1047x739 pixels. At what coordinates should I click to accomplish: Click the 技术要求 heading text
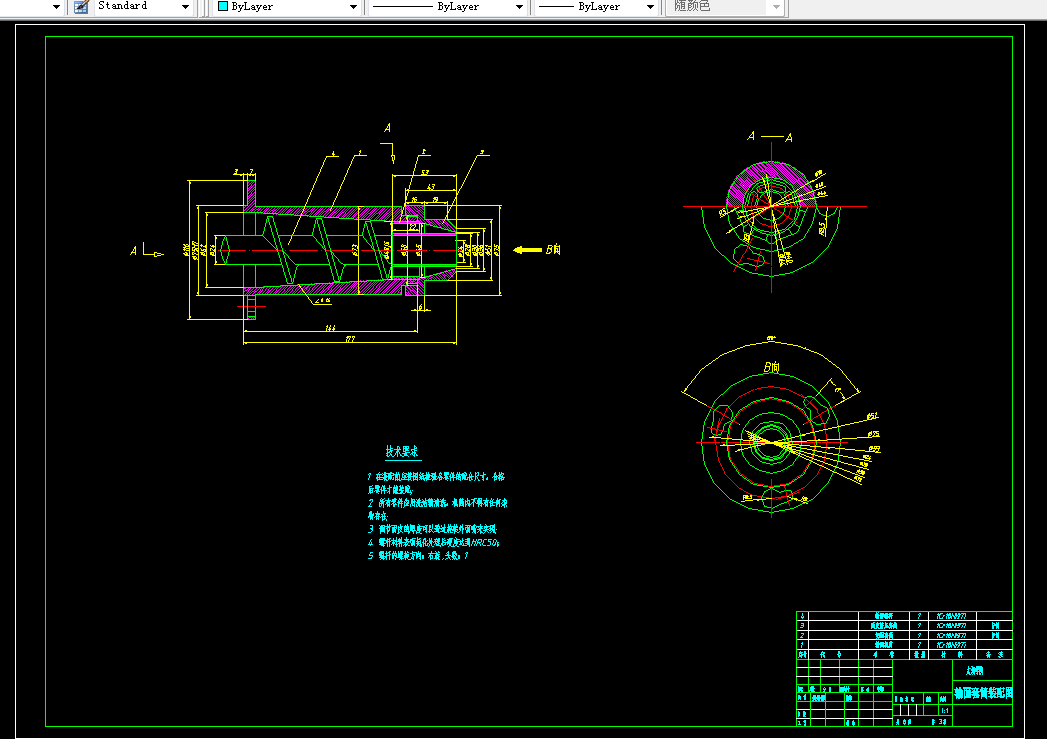[x=402, y=451]
